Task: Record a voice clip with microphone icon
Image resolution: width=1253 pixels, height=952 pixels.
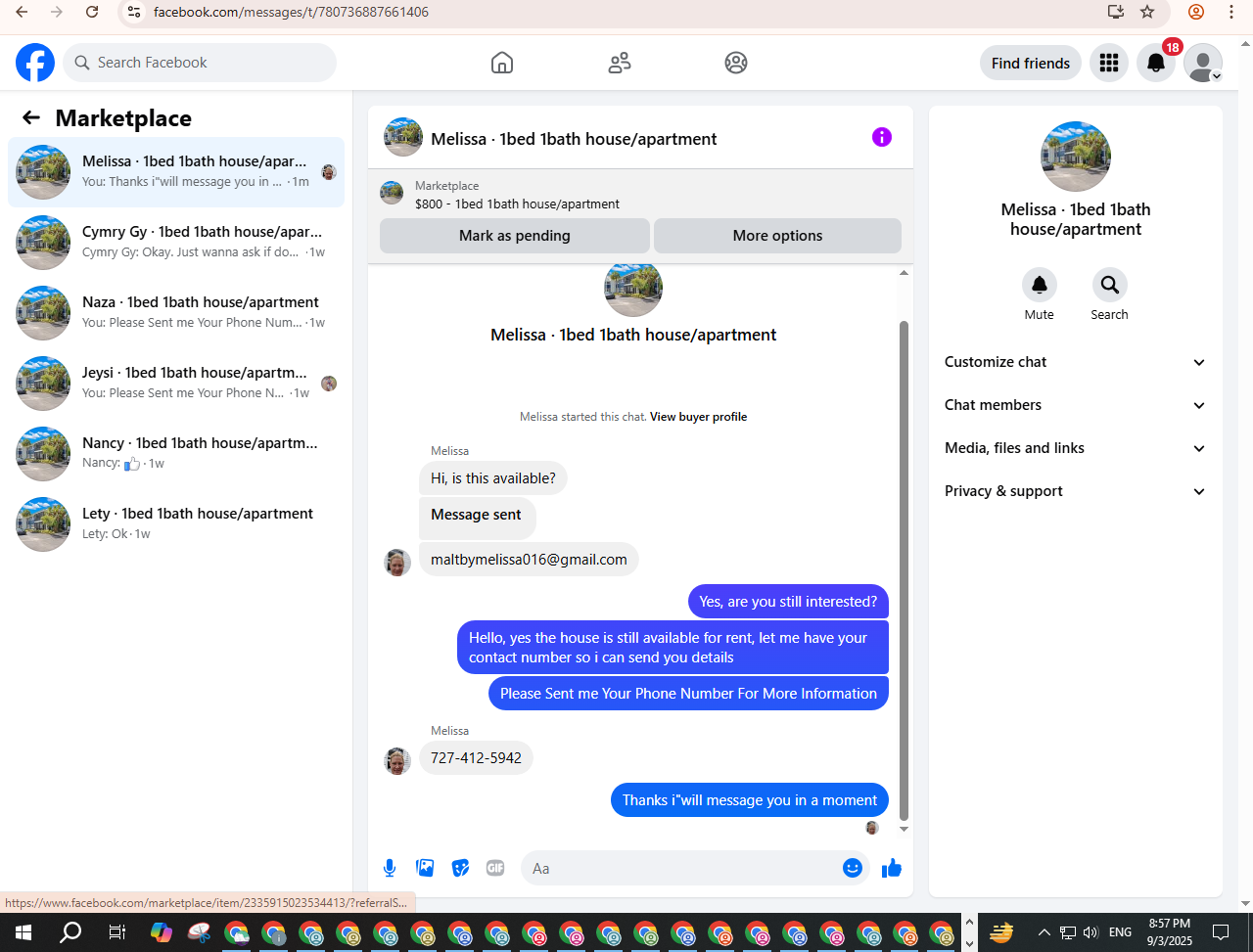Action: coord(390,868)
